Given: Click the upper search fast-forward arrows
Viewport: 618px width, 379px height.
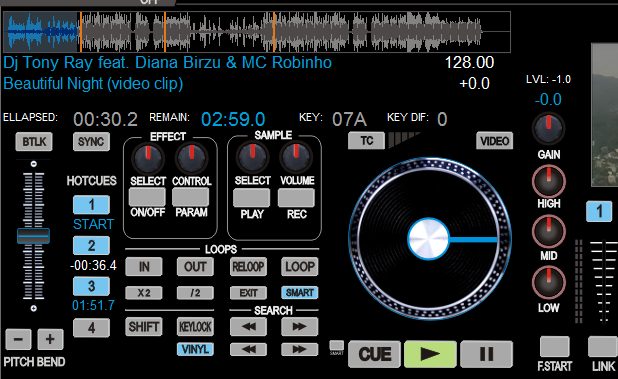Looking at the screenshot, I should click(x=300, y=326).
